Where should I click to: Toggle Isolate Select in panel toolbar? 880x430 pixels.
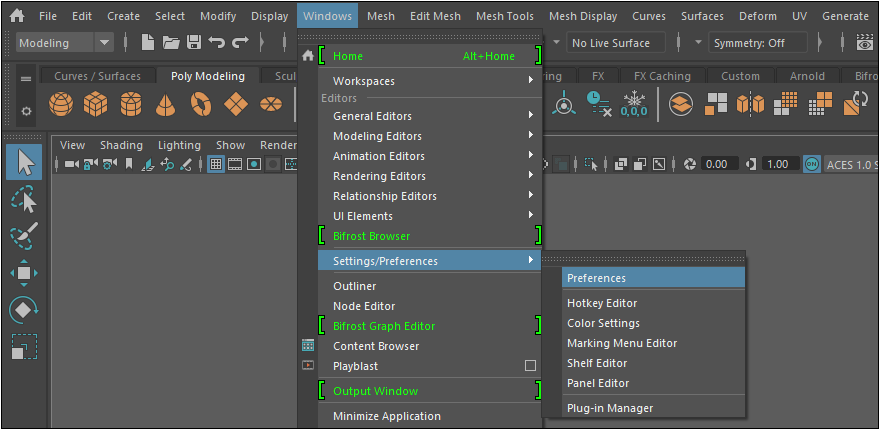(x=591, y=164)
